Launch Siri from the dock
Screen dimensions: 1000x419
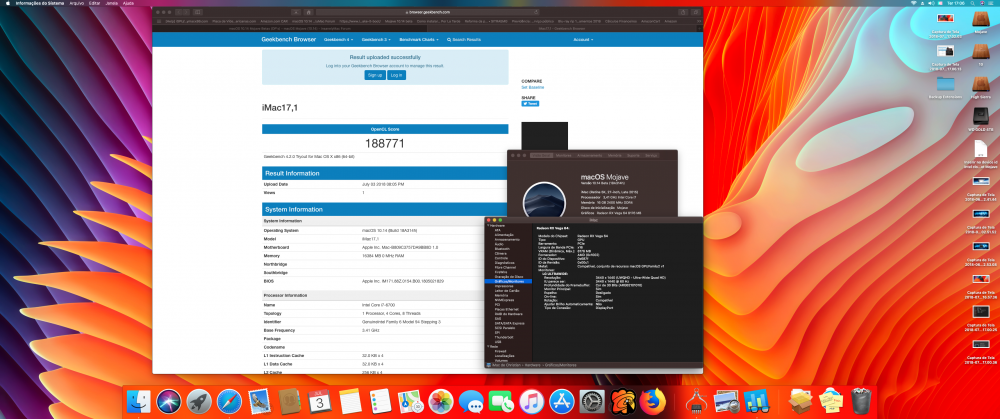(x=169, y=402)
